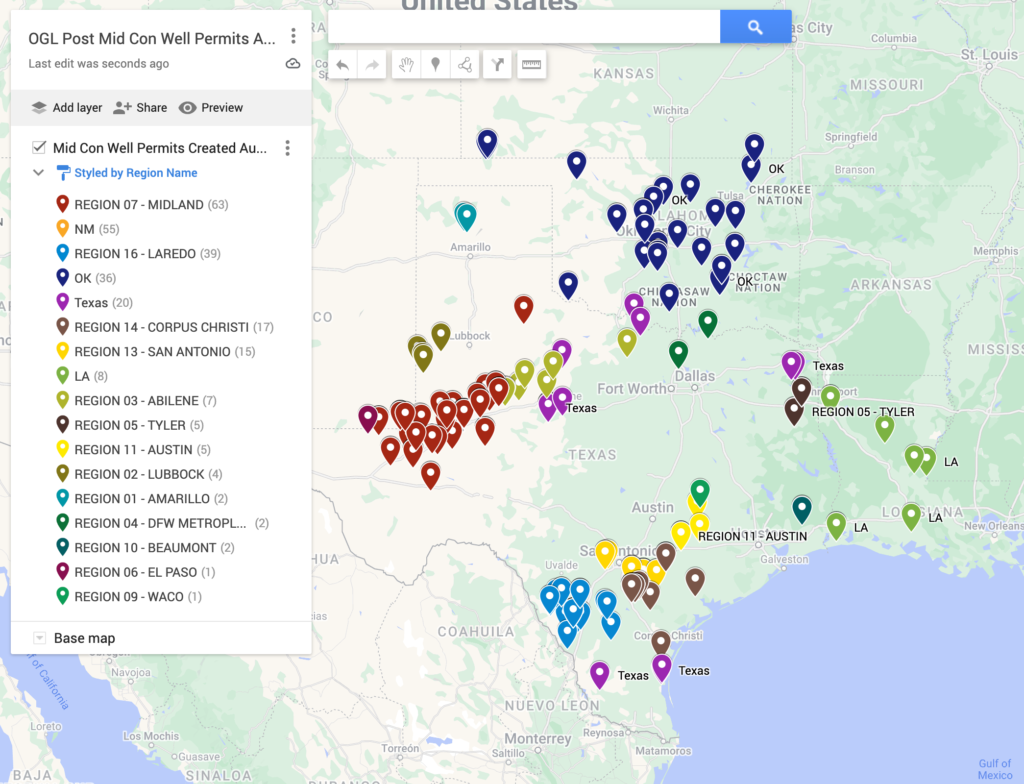Select the Draw a line tool
Viewport: 1024px width, 784px height.
pos(462,65)
